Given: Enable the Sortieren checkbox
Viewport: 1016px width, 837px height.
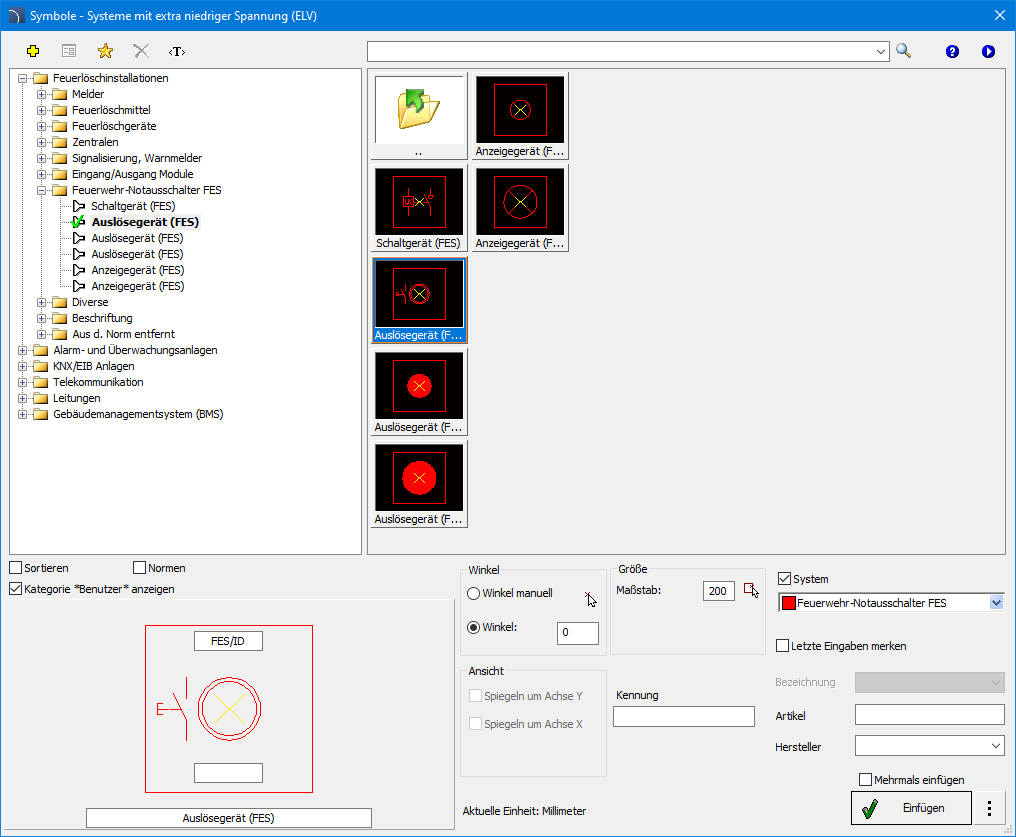Looking at the screenshot, I should 16,568.
